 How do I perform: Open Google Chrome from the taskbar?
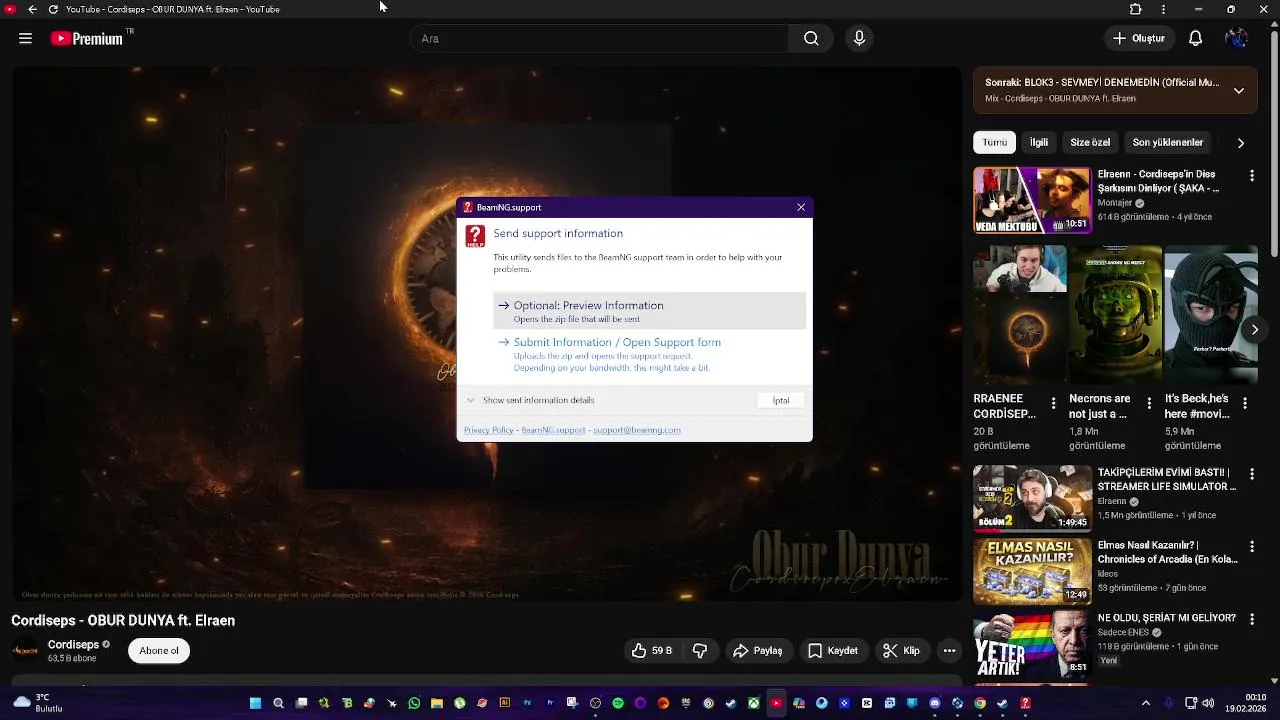980,703
